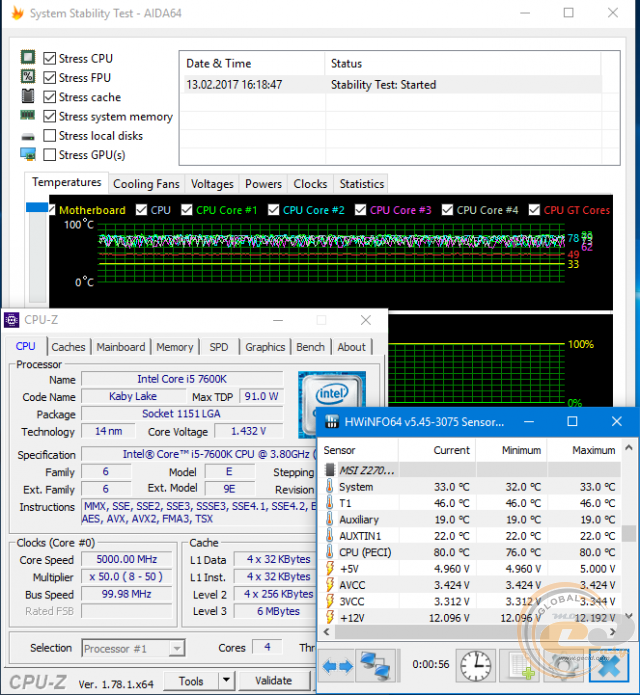The width and height of the screenshot is (640, 695).
Task: Toggle CPU Core #2 graph checkbox
Action: click(x=273, y=210)
